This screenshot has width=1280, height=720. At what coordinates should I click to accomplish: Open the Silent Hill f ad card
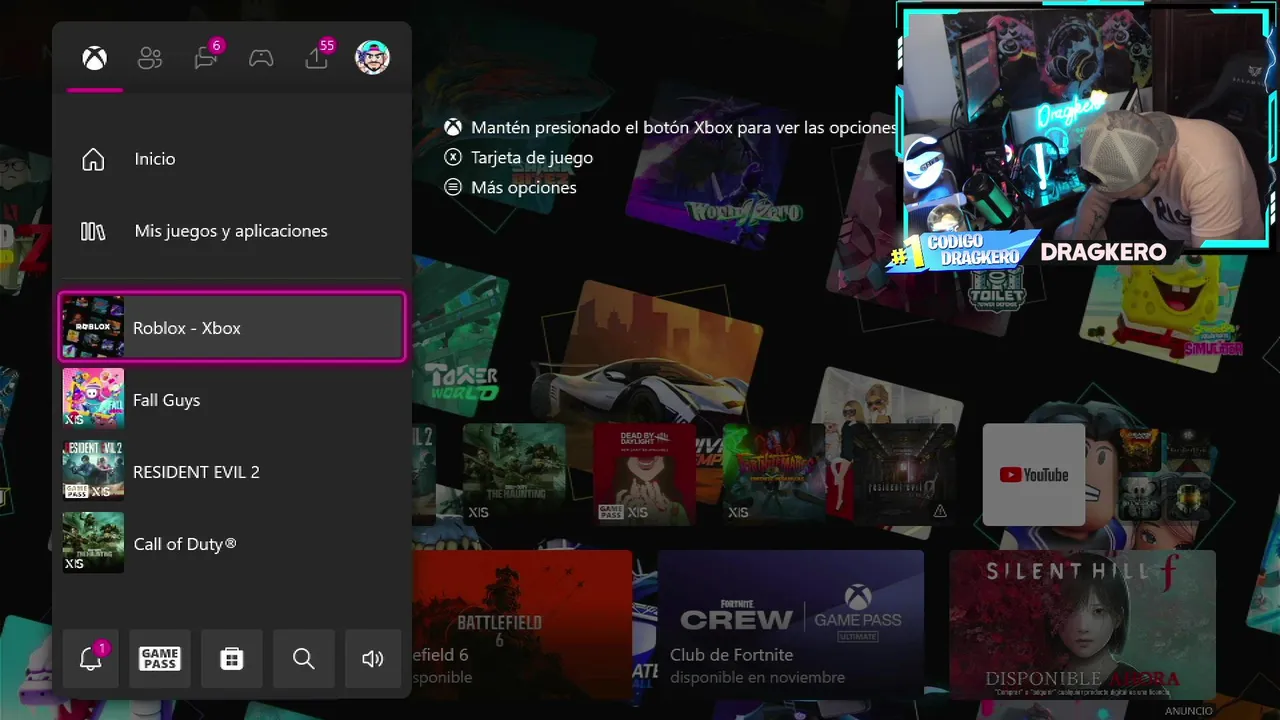1083,624
